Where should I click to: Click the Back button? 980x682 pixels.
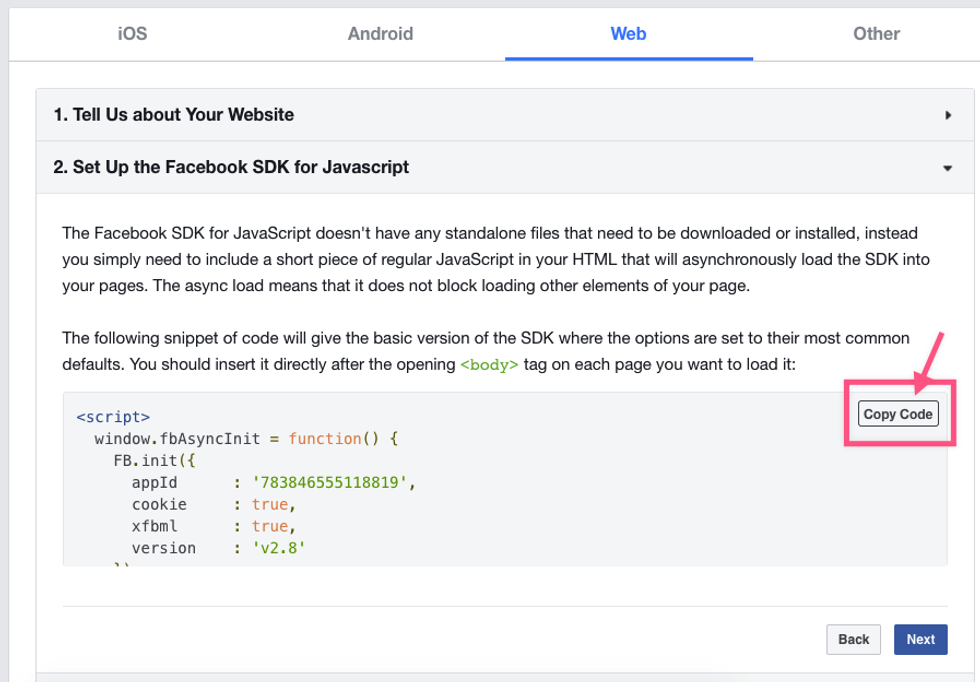(853, 639)
